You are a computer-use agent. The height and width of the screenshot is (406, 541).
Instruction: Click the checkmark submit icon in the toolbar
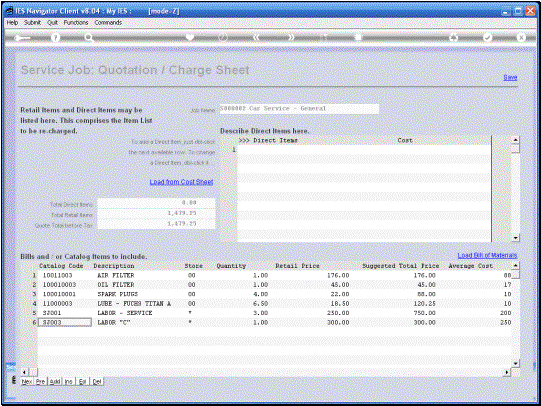coord(487,37)
